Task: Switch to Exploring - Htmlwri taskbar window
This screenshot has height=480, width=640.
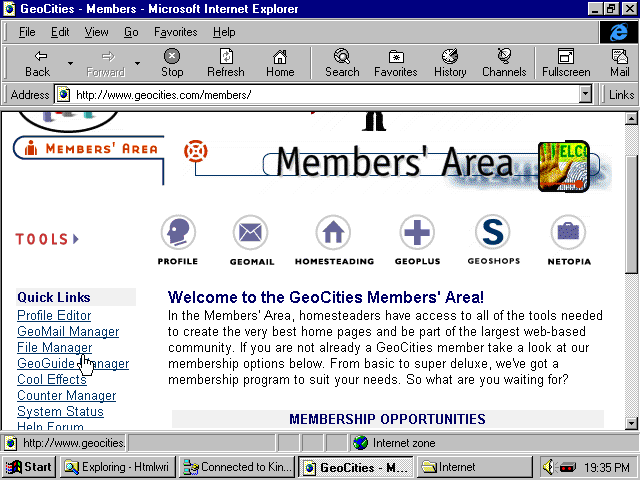Action: 118,467
